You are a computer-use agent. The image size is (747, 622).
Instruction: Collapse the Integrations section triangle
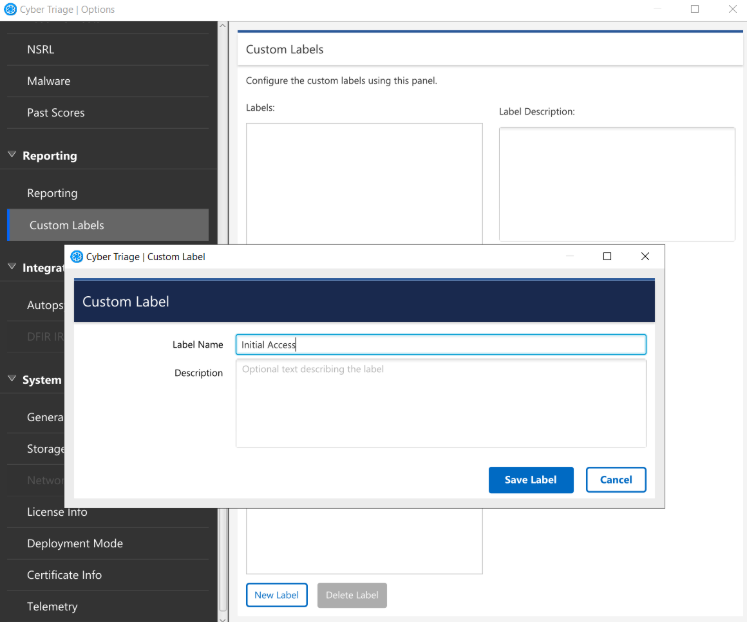click(12, 267)
